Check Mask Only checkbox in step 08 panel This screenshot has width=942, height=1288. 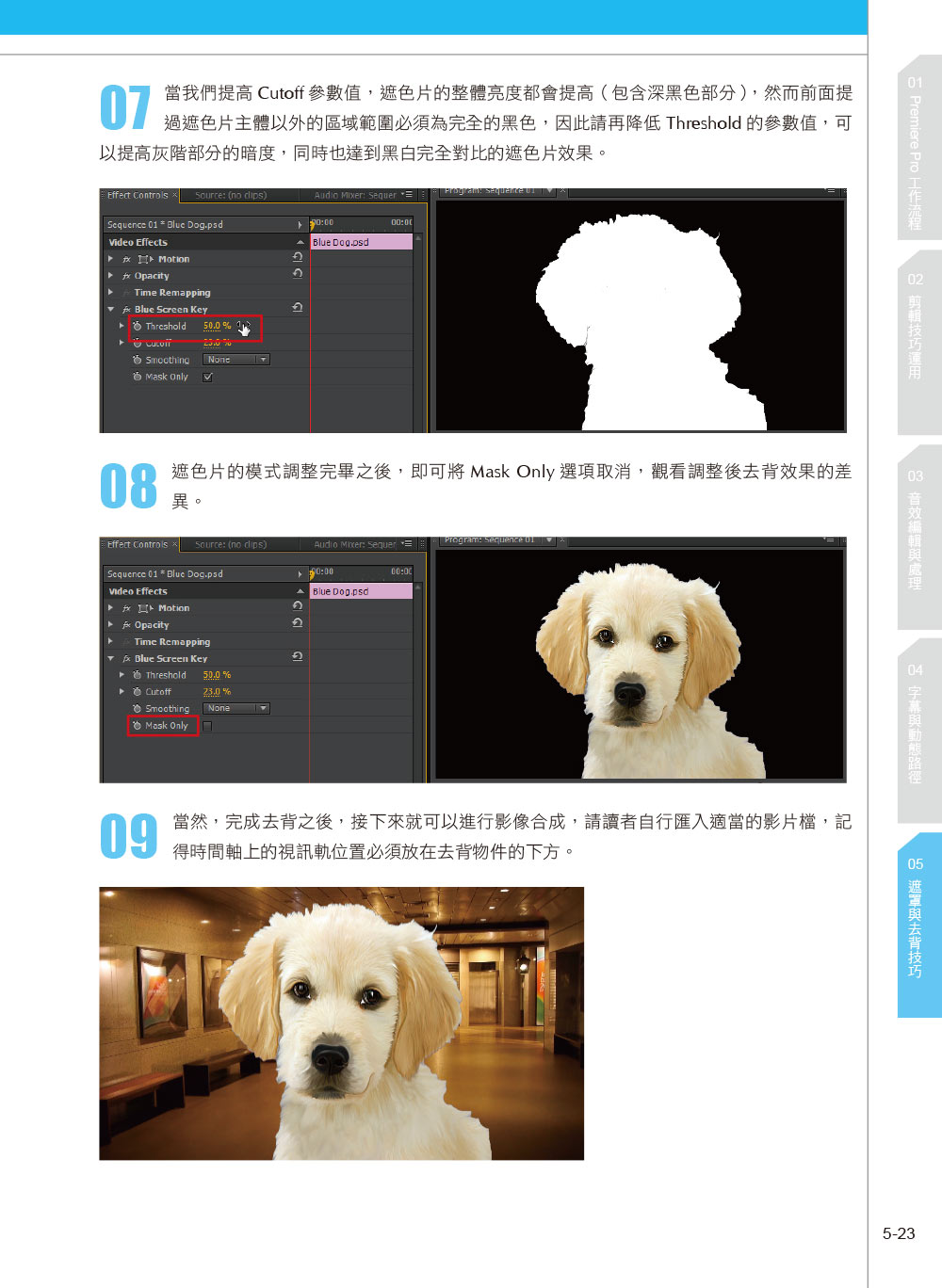(208, 726)
